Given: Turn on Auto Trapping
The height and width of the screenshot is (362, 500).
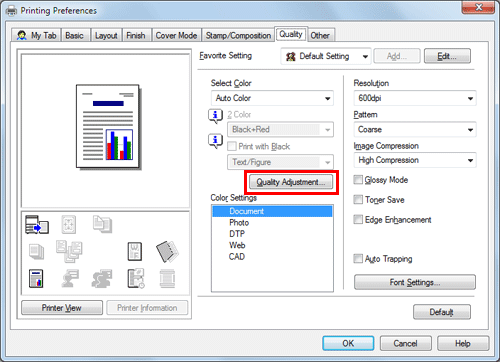Looking at the screenshot, I should coord(358,259).
